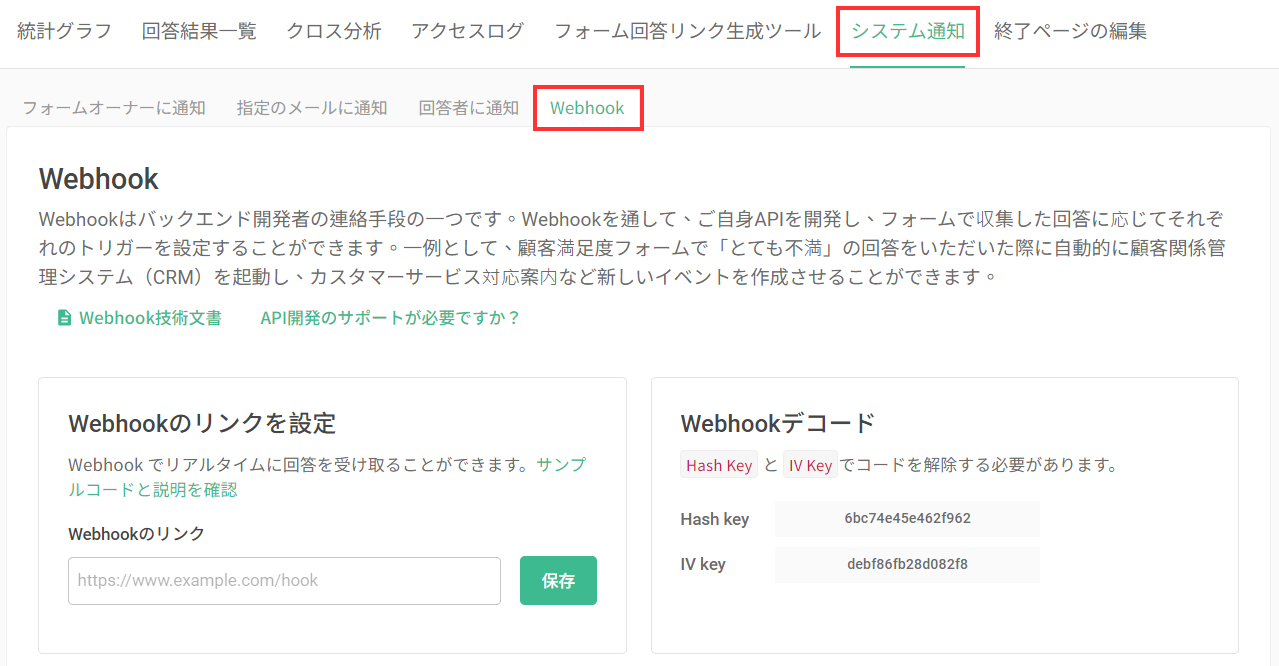This screenshot has width=1279, height=666.
Task: Open the Webhook技術文書 link
Action: click(x=150, y=318)
